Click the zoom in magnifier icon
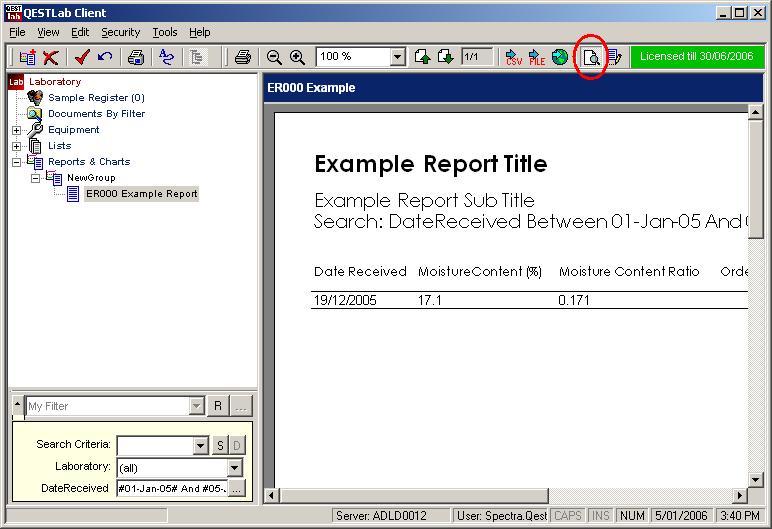 tap(297, 57)
